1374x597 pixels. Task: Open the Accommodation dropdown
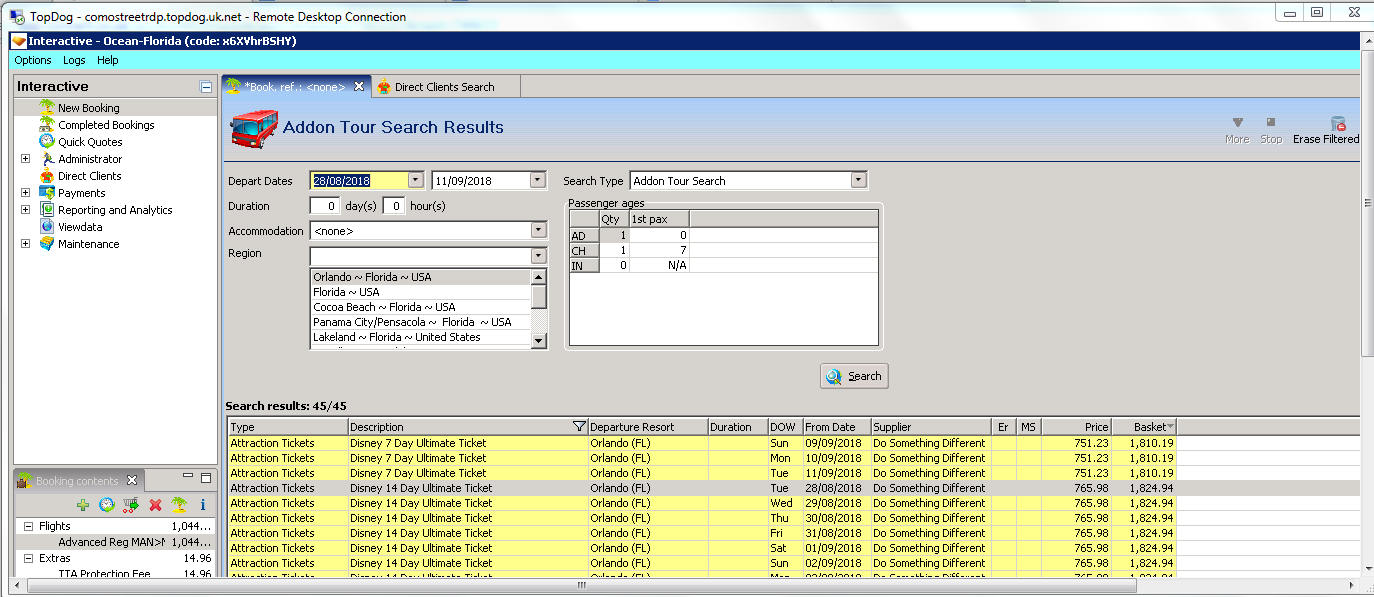[538, 231]
